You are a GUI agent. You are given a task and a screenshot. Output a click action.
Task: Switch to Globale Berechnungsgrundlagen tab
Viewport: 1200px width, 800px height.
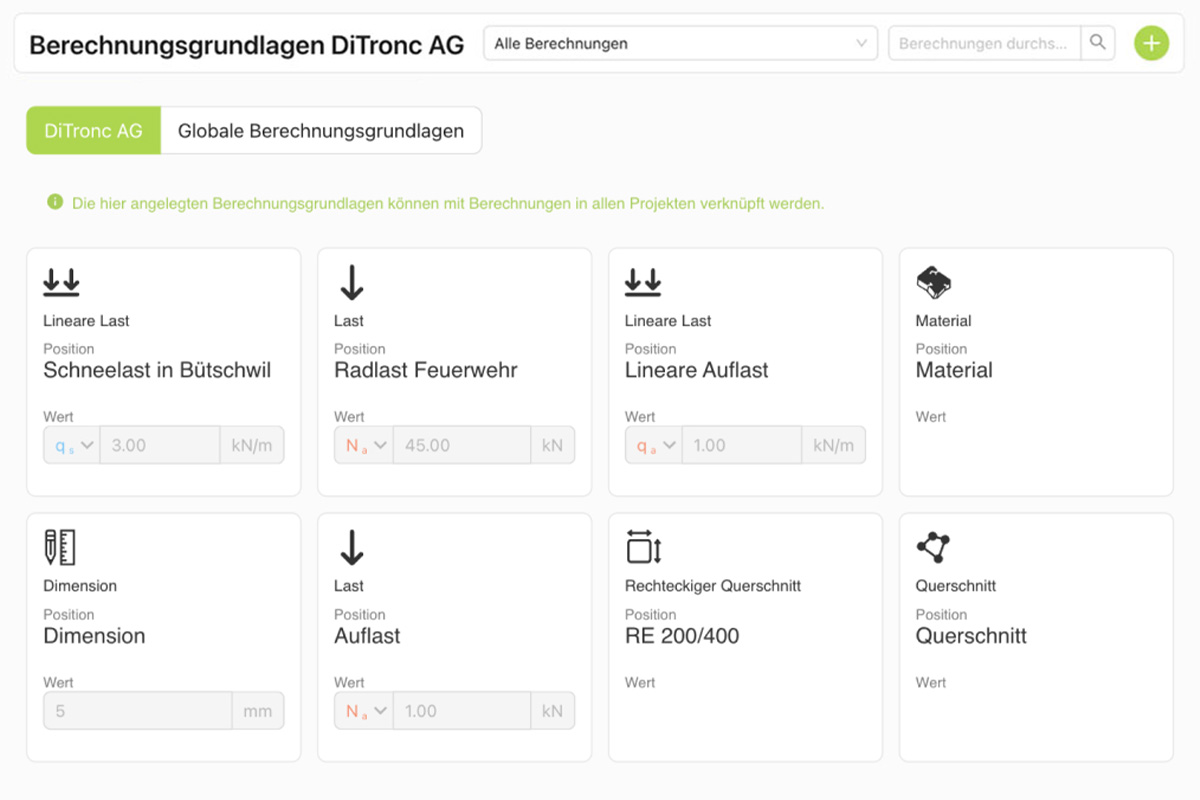tap(321, 131)
